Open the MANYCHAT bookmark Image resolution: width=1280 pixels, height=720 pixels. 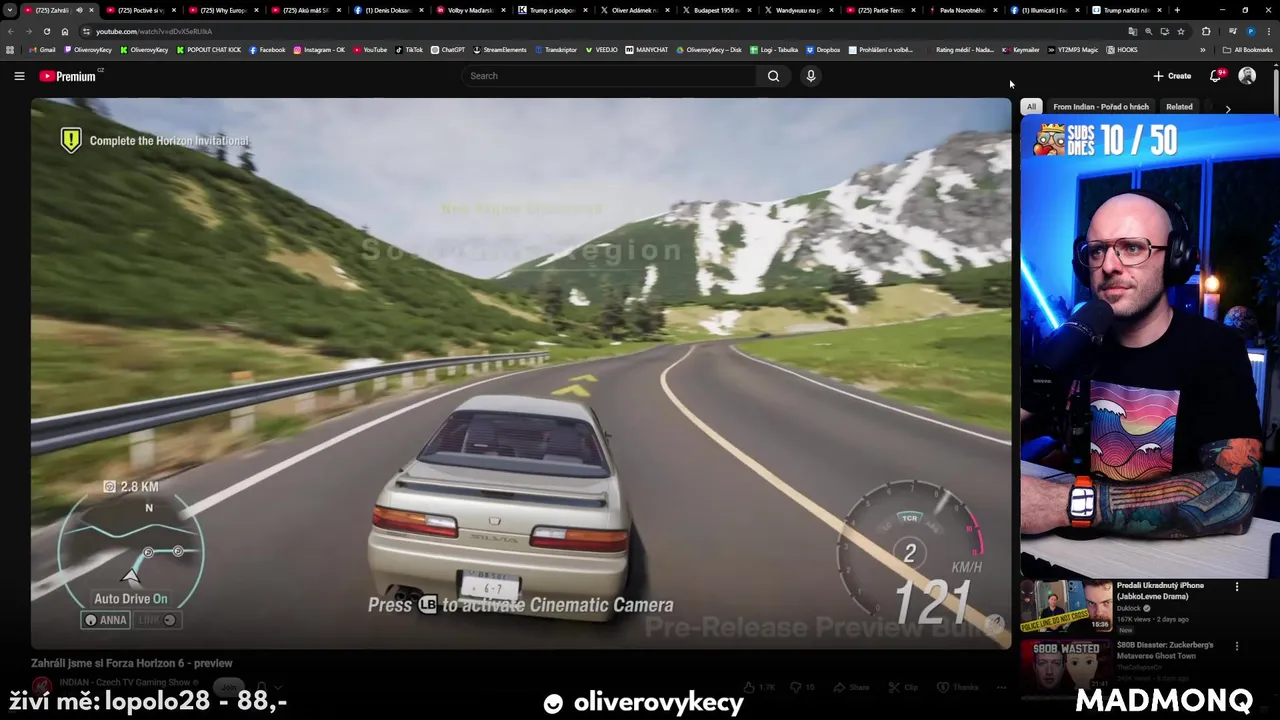pos(646,50)
